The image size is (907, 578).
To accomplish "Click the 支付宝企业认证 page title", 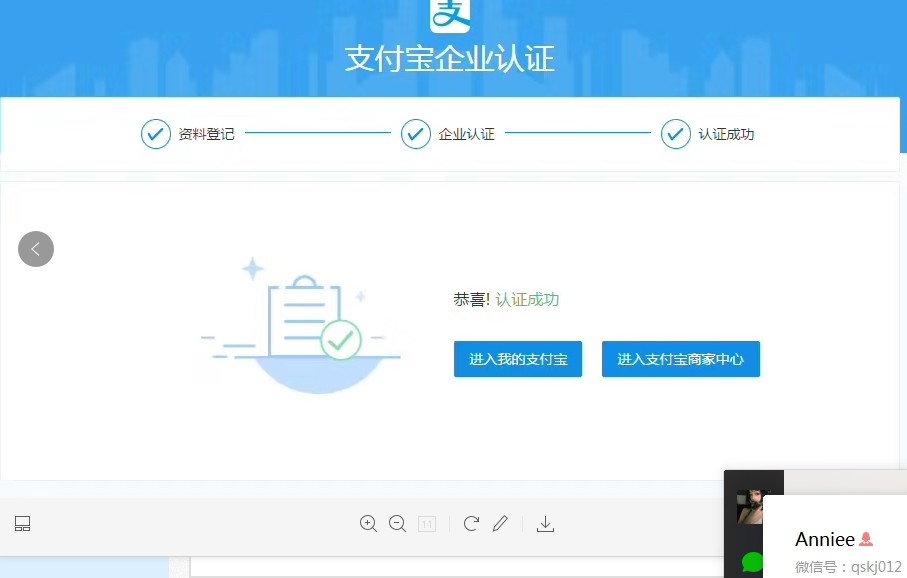I will pos(450,59).
